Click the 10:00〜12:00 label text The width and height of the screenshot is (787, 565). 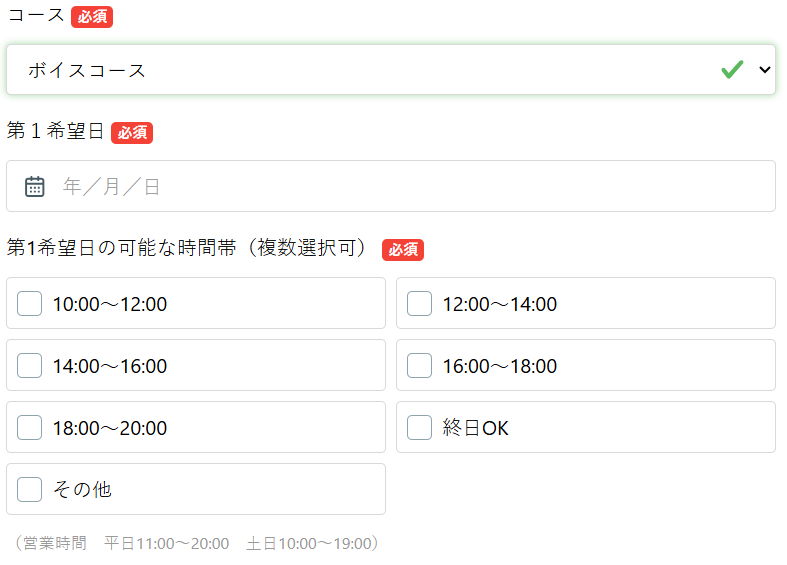[110, 305]
